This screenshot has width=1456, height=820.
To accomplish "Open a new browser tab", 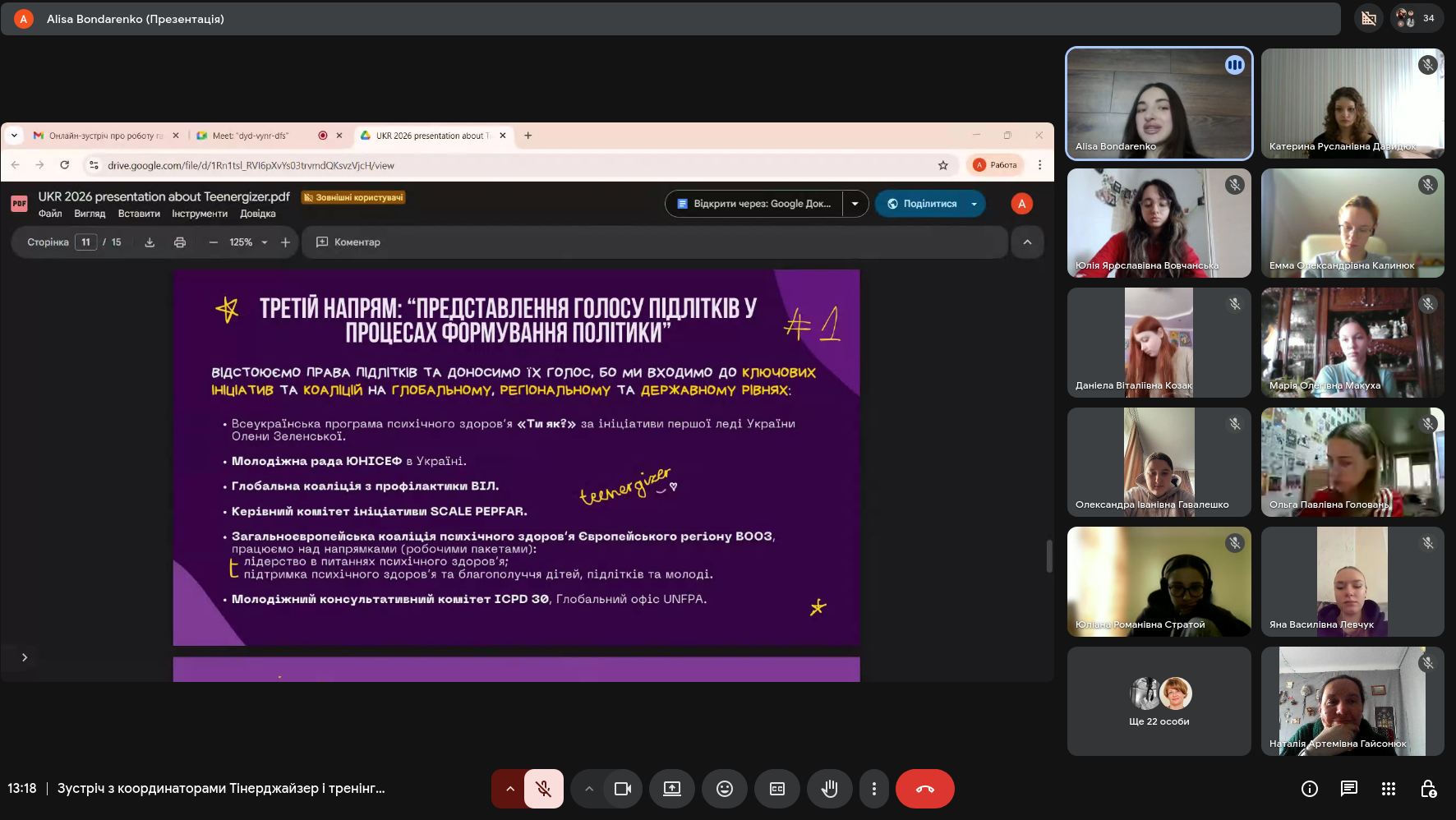I will (528, 136).
